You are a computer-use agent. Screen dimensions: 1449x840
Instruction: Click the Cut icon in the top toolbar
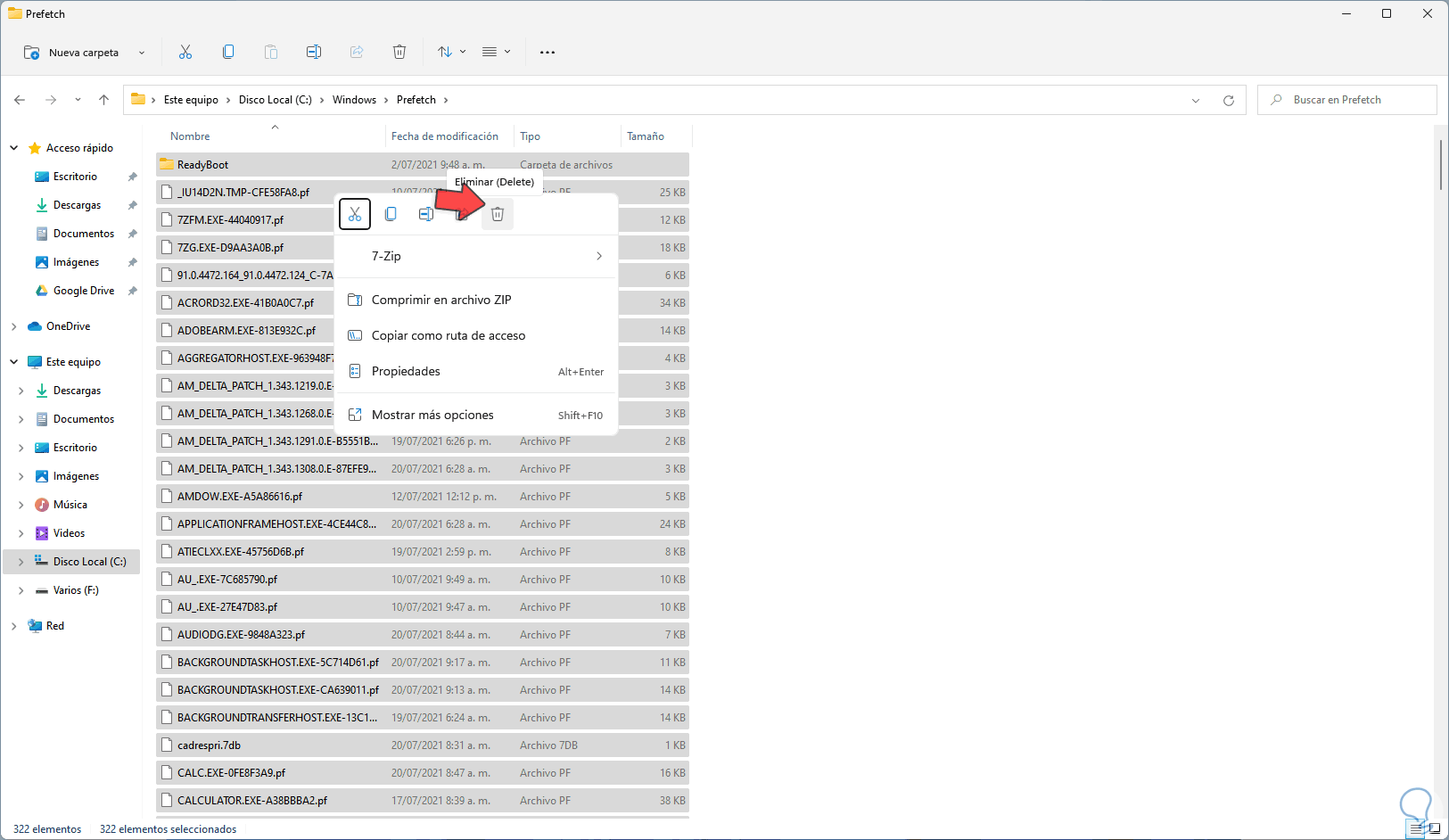tap(185, 52)
